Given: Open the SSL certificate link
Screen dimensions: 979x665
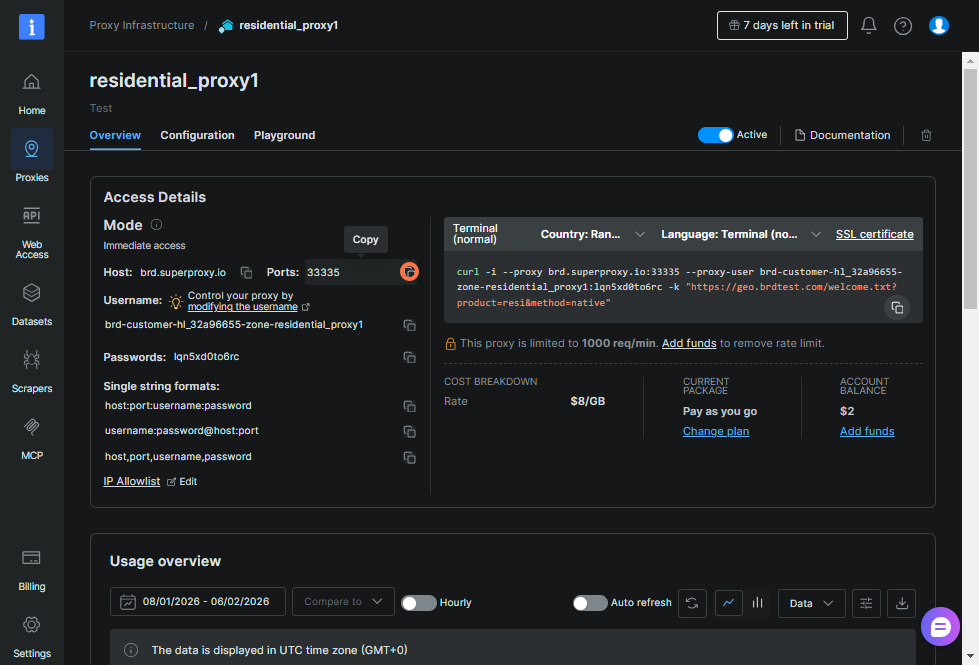Looking at the screenshot, I should pos(874,234).
